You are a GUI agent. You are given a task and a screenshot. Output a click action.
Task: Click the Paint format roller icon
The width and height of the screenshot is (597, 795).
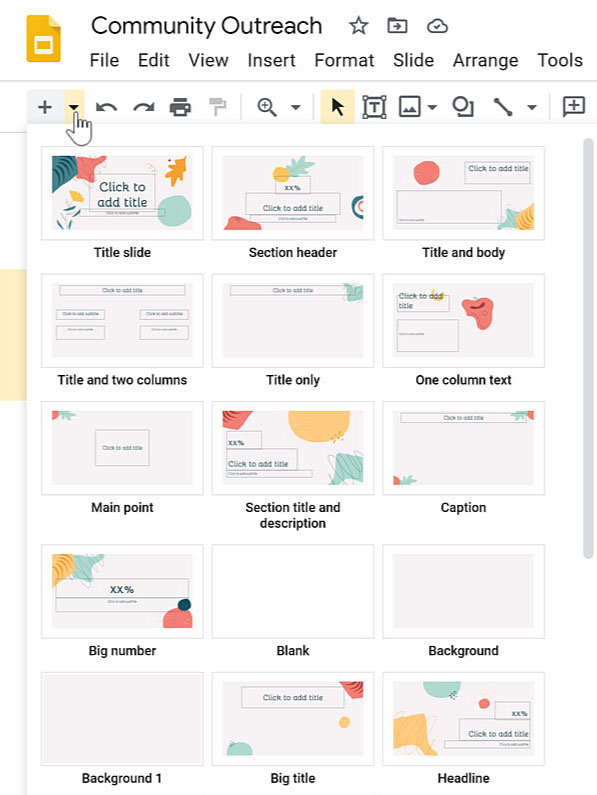pos(218,107)
